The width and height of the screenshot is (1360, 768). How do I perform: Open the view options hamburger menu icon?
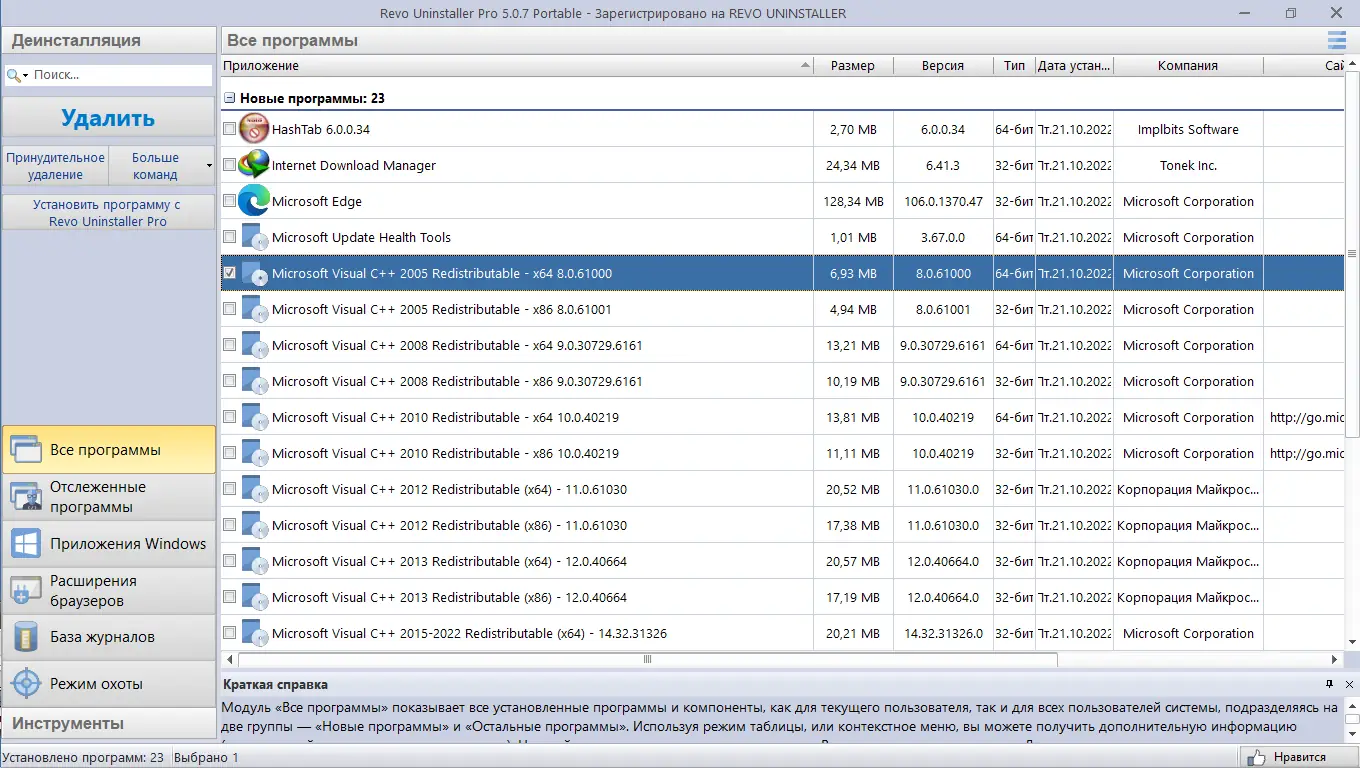point(1336,40)
